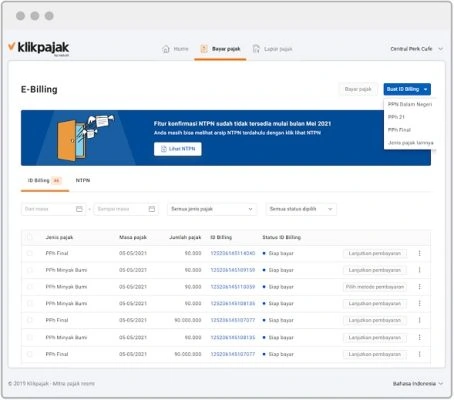Open calendar icon in start period field

coord(79,209)
